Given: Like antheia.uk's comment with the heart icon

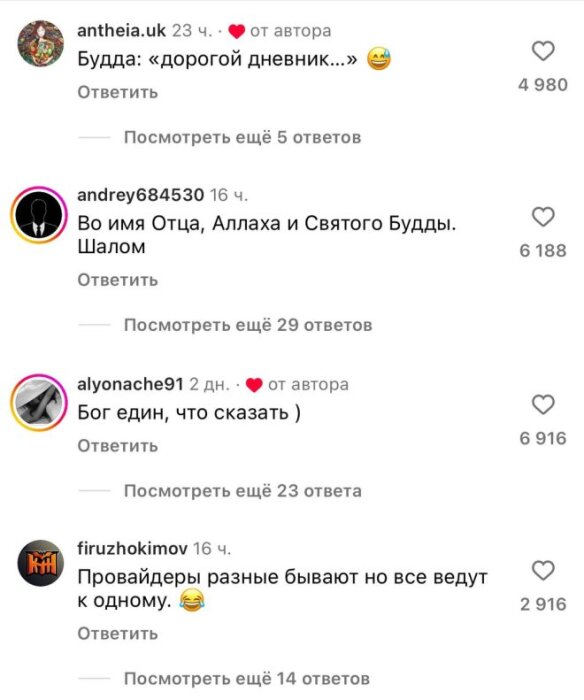Looking at the screenshot, I should pyautogui.click(x=543, y=51).
